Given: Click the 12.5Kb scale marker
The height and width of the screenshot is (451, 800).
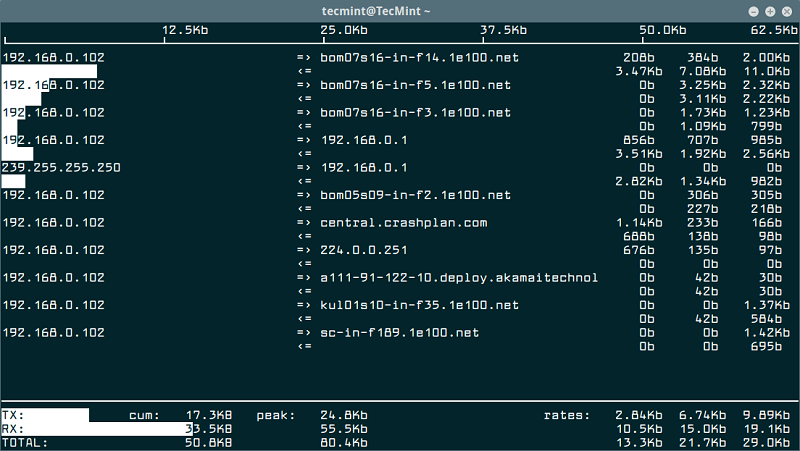Looking at the screenshot, I should [x=185, y=30].
